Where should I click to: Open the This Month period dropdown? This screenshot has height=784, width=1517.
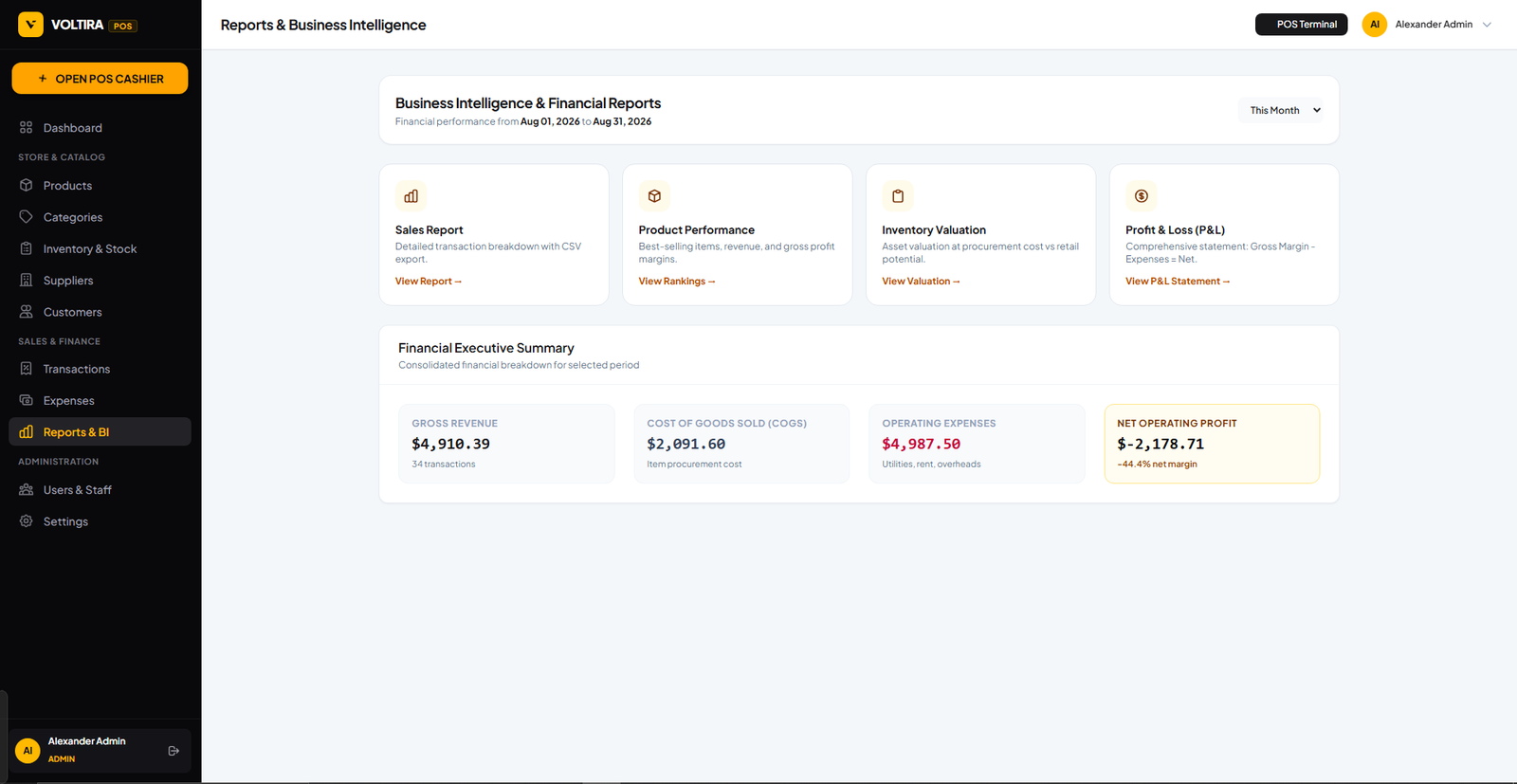click(1281, 110)
